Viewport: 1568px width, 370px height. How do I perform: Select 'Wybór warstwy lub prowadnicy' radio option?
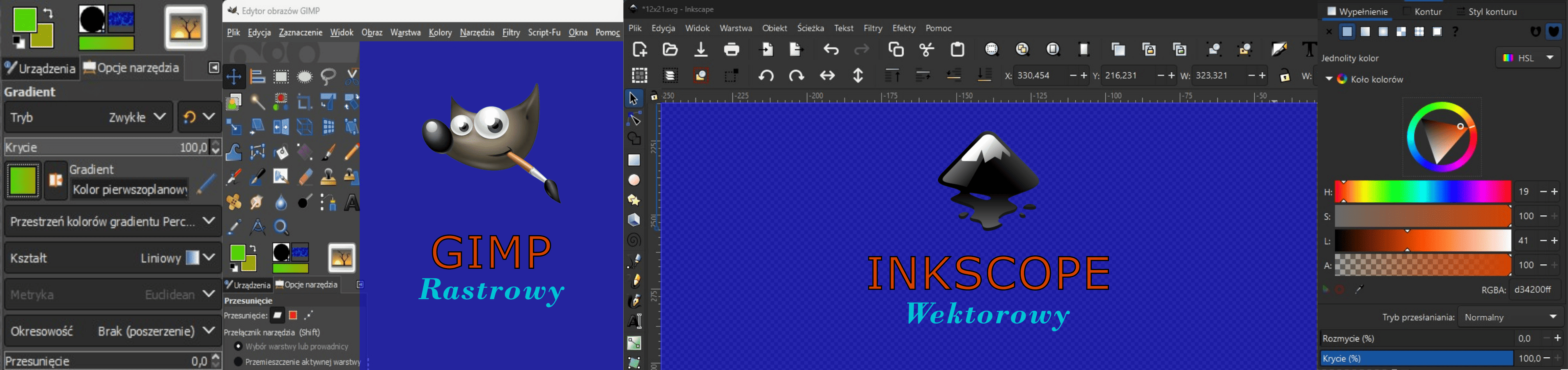(x=239, y=346)
